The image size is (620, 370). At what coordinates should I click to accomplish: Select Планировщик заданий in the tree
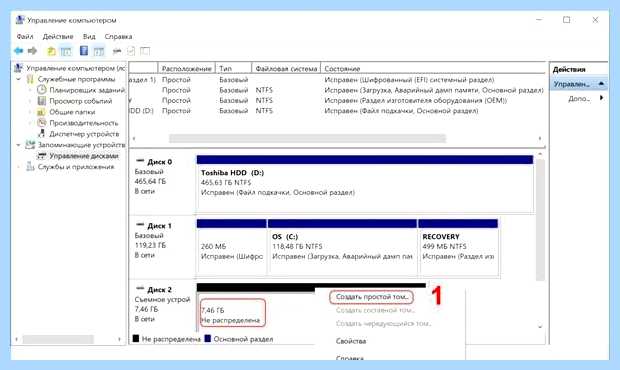pyautogui.click(x=87, y=90)
